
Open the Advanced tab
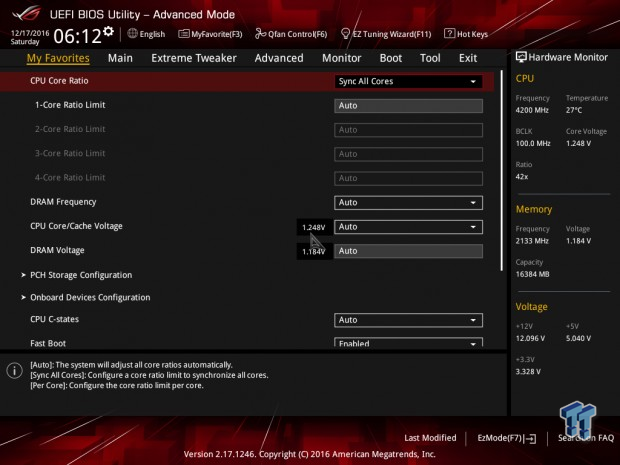[279, 58]
